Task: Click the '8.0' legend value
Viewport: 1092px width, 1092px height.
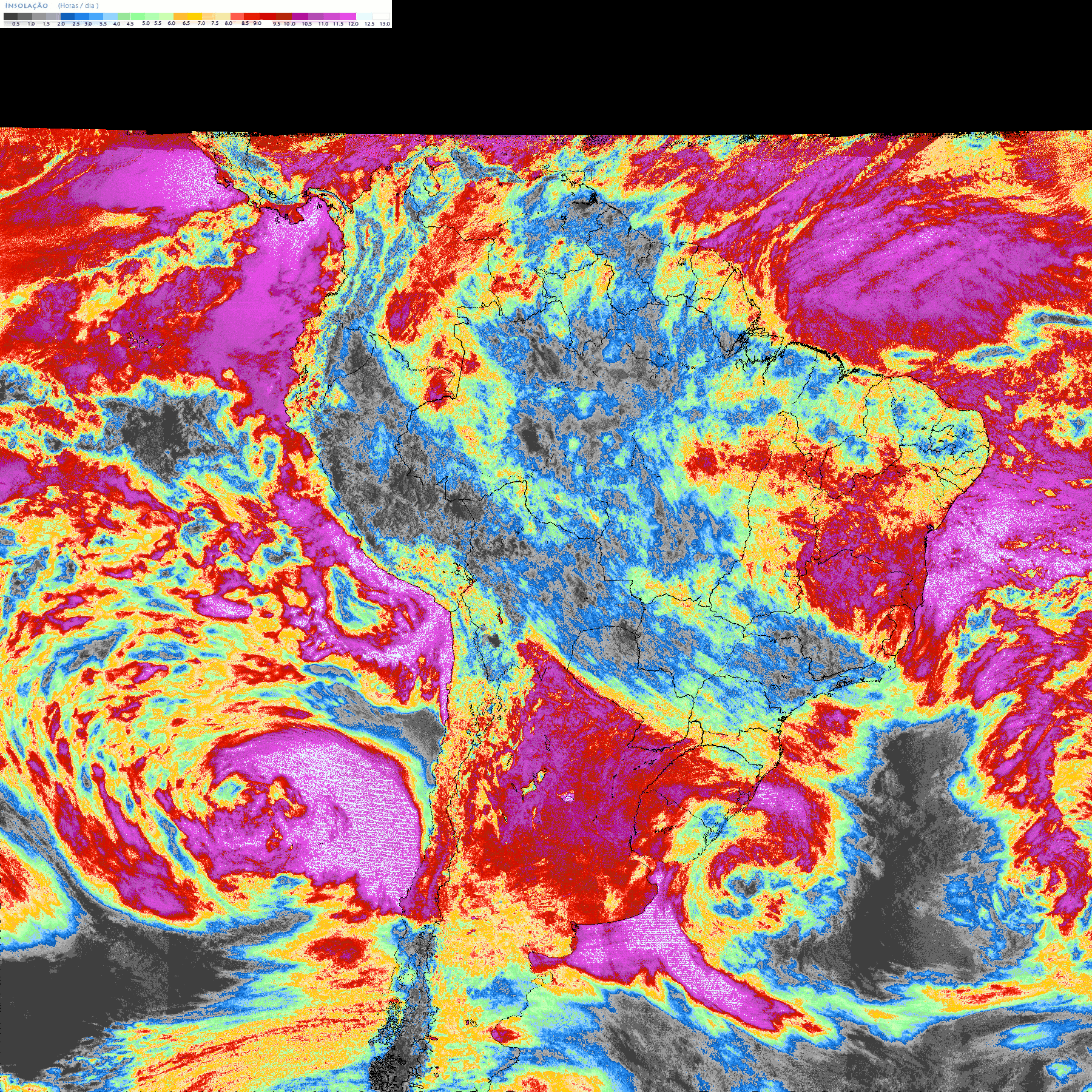Action: 228,23
